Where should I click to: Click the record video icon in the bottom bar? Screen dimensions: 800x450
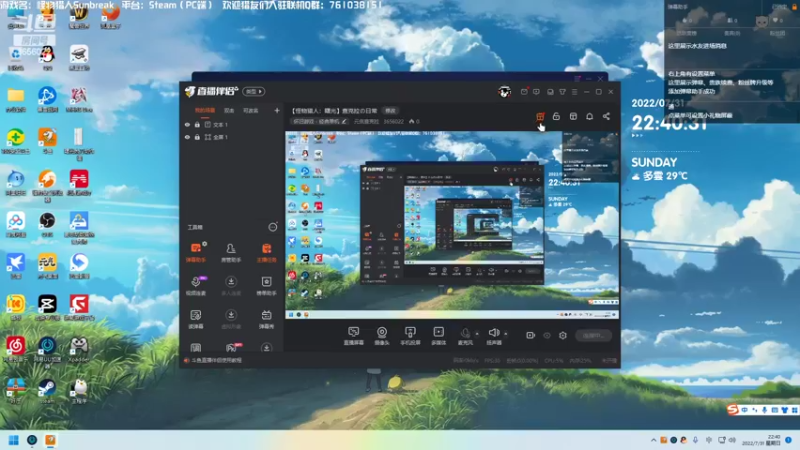click(530, 335)
